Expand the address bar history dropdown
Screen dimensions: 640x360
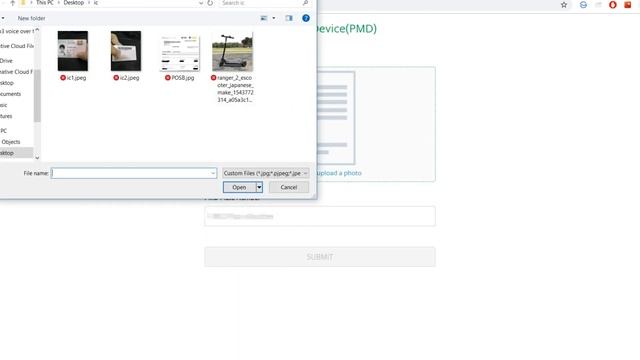(201, 3)
